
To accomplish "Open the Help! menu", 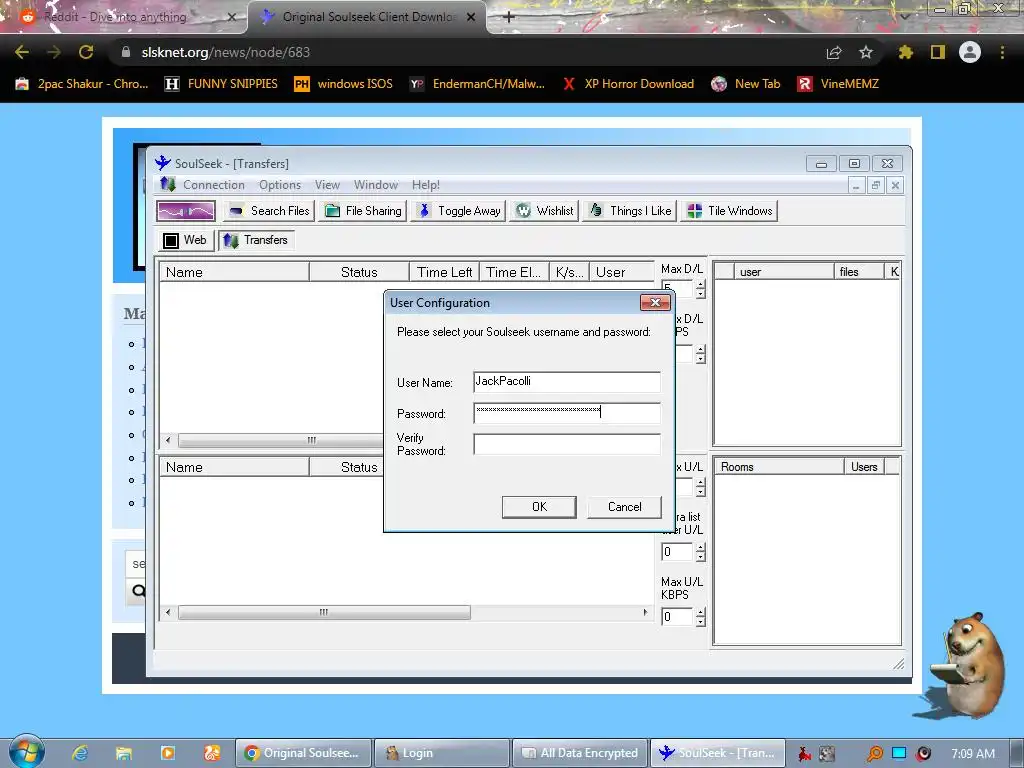I will coord(426,185).
